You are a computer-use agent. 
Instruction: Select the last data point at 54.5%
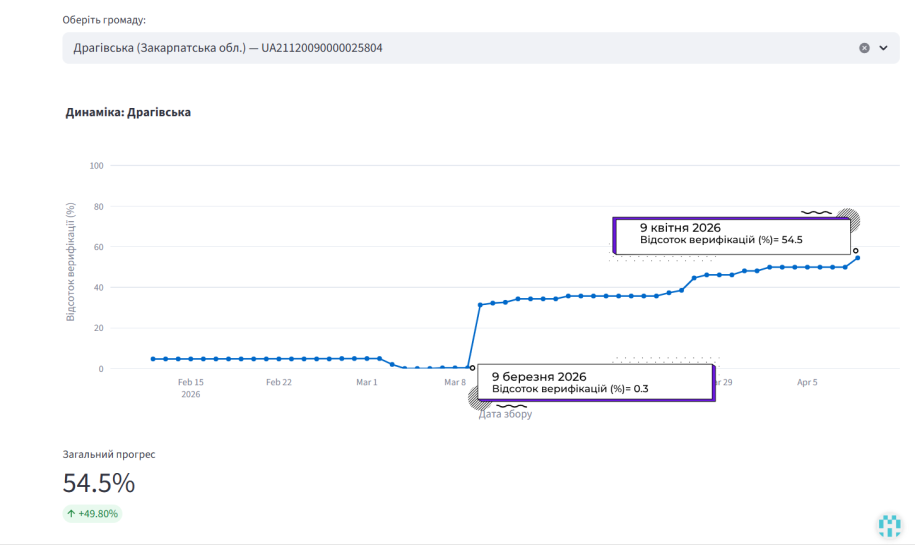pos(857,258)
